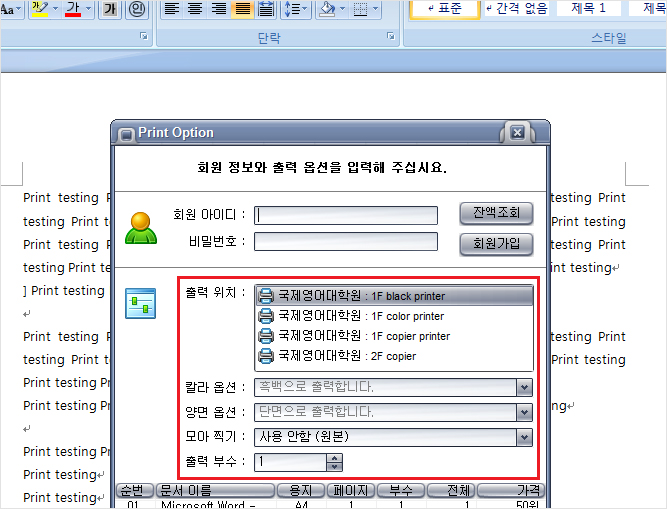This screenshot has height=509, width=667.
Task: Click the distributed alignment icon
Action: point(266,9)
